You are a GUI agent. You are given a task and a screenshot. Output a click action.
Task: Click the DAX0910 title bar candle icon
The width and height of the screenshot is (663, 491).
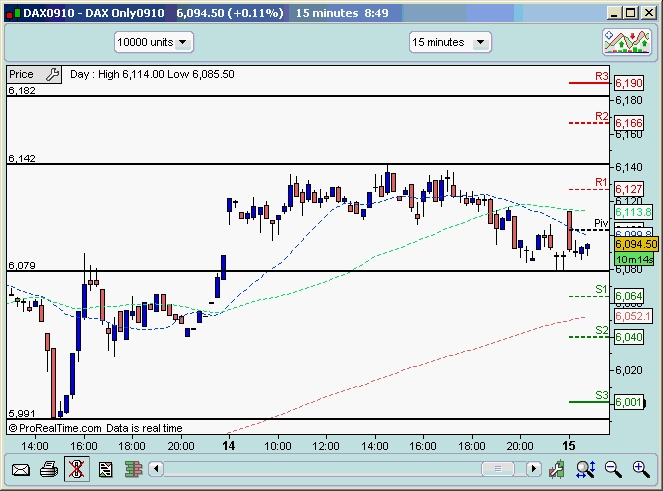pos(13,13)
